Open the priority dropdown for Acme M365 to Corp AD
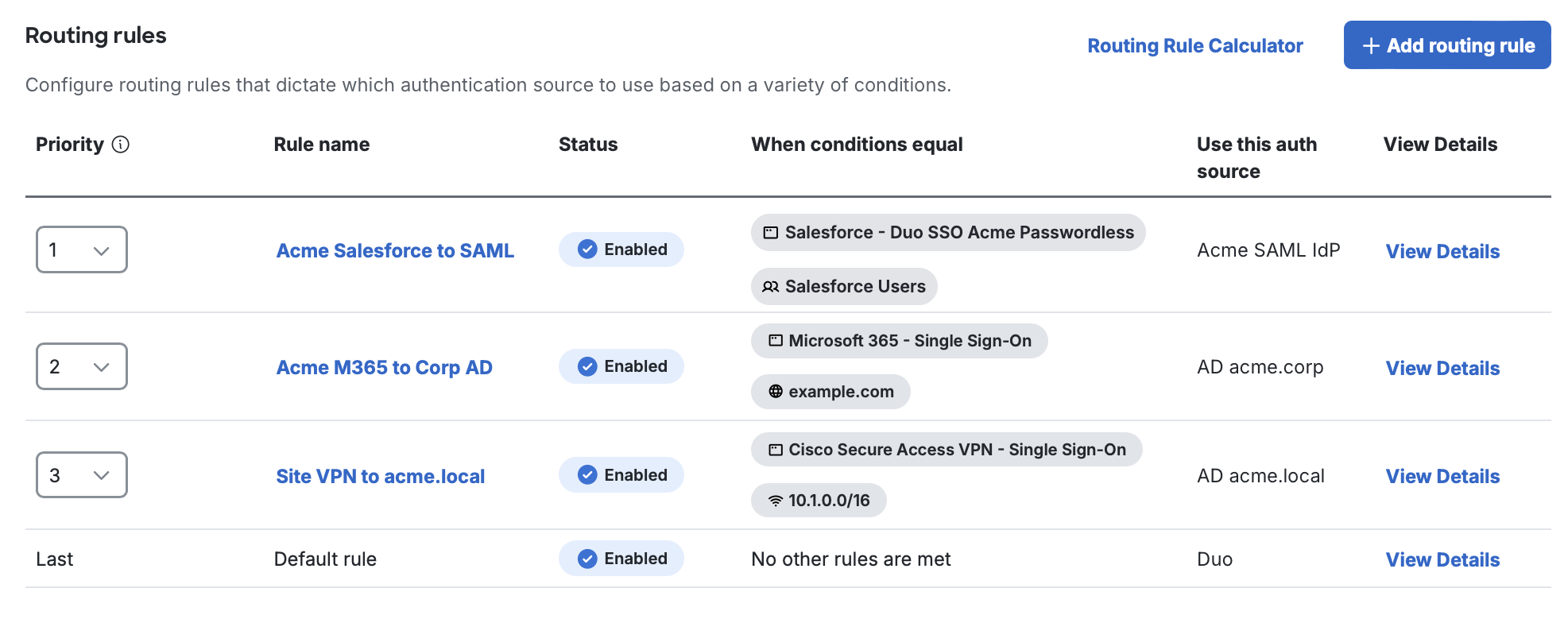Viewport: 1568px width, 619px height. [x=81, y=366]
